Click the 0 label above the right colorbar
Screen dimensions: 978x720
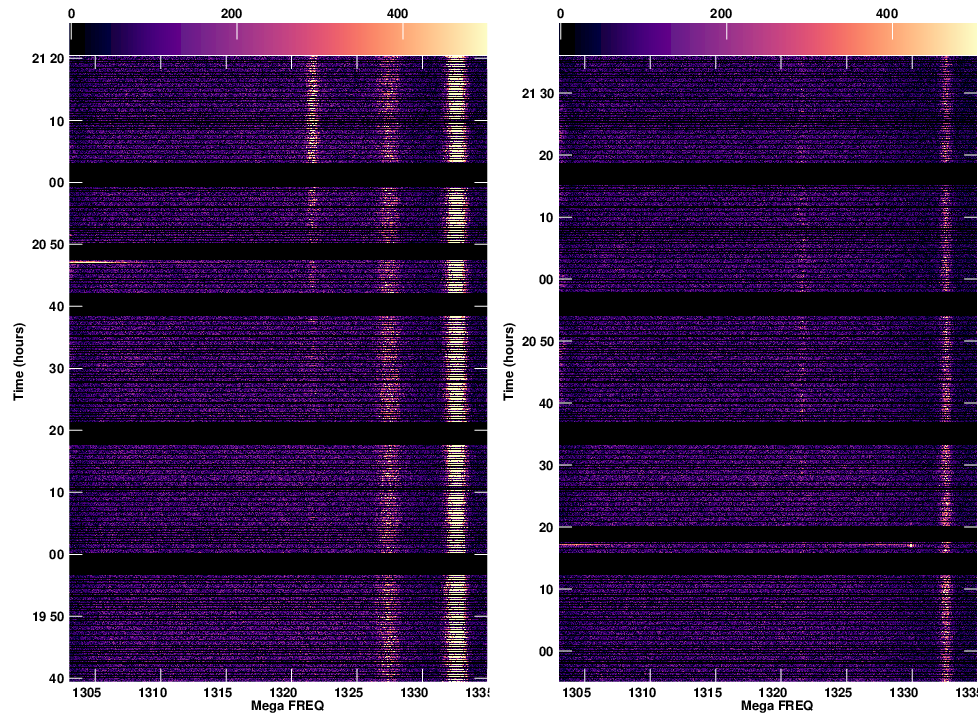coord(560,14)
